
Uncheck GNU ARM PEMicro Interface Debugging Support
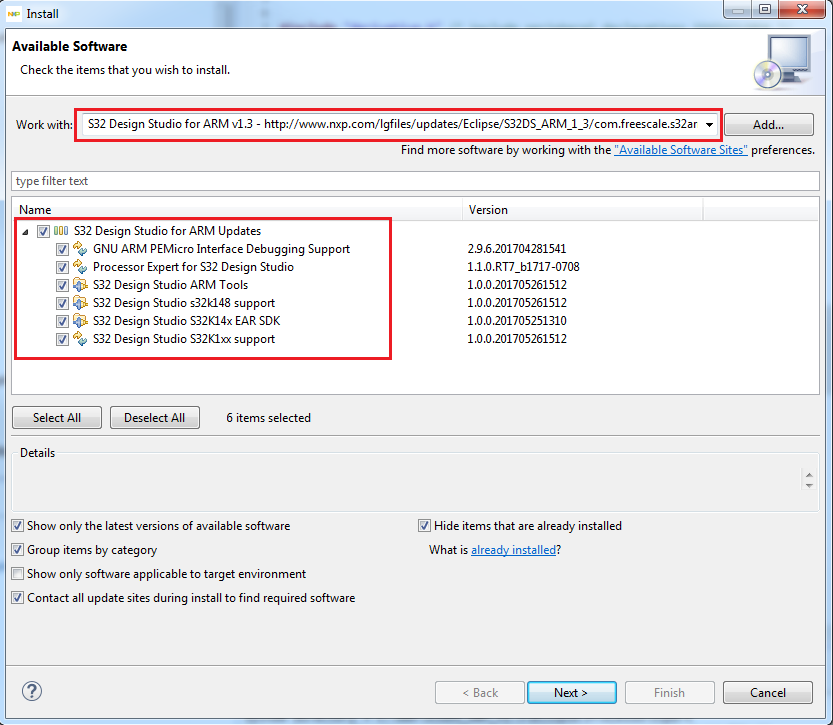click(62, 249)
